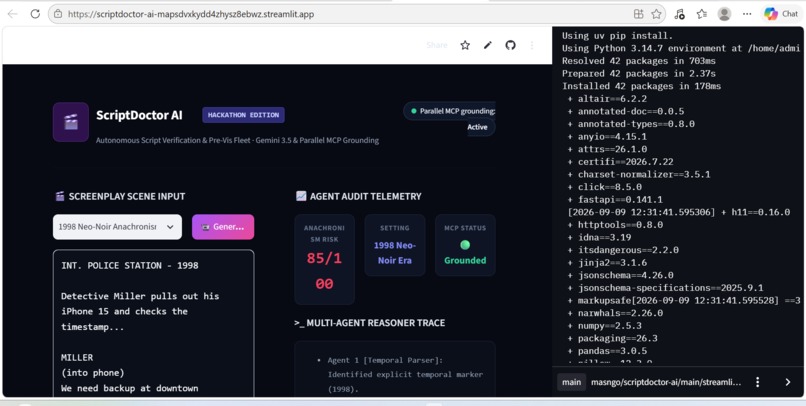Bookmark page with address bar star
This screenshot has height=406, width=806.
(656, 14)
